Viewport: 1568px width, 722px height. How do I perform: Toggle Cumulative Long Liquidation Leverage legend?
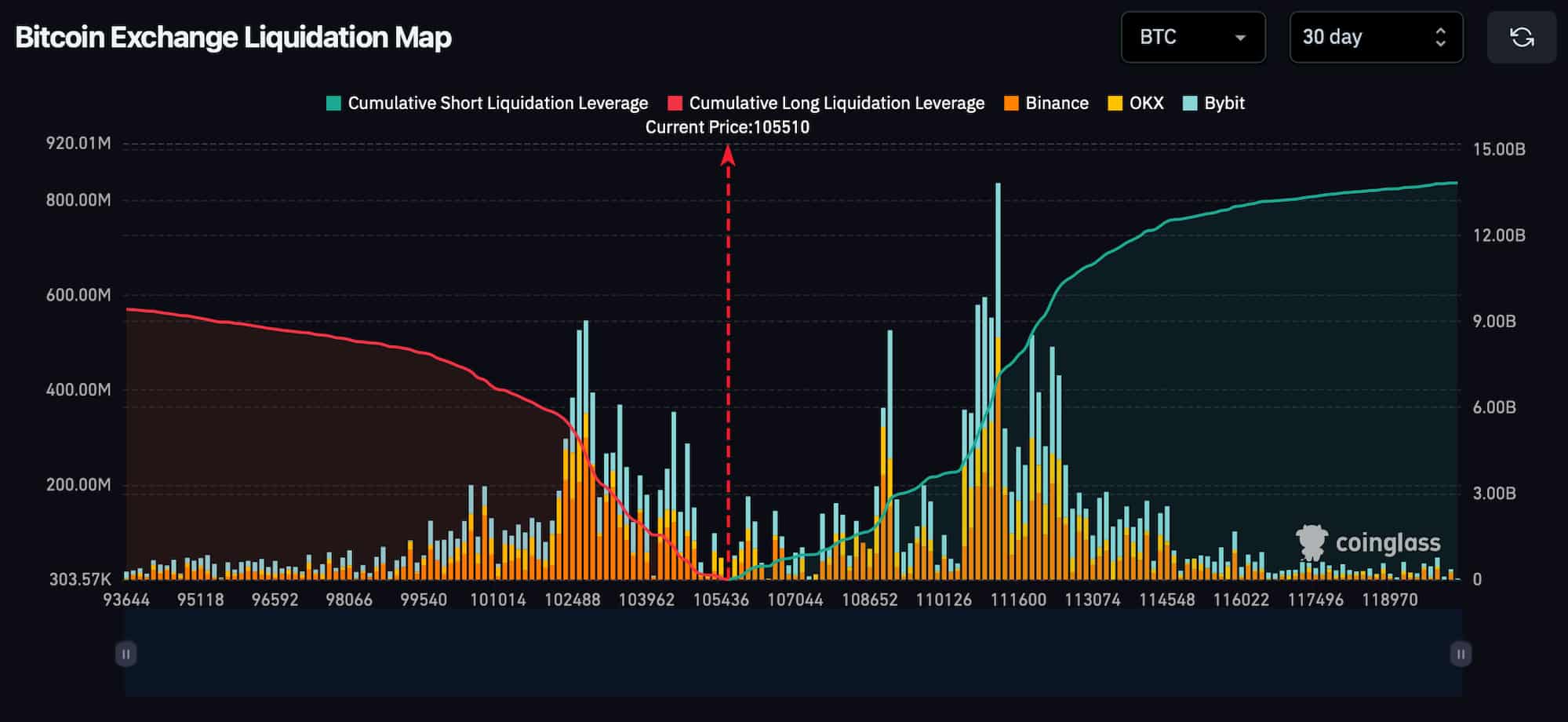[x=826, y=103]
